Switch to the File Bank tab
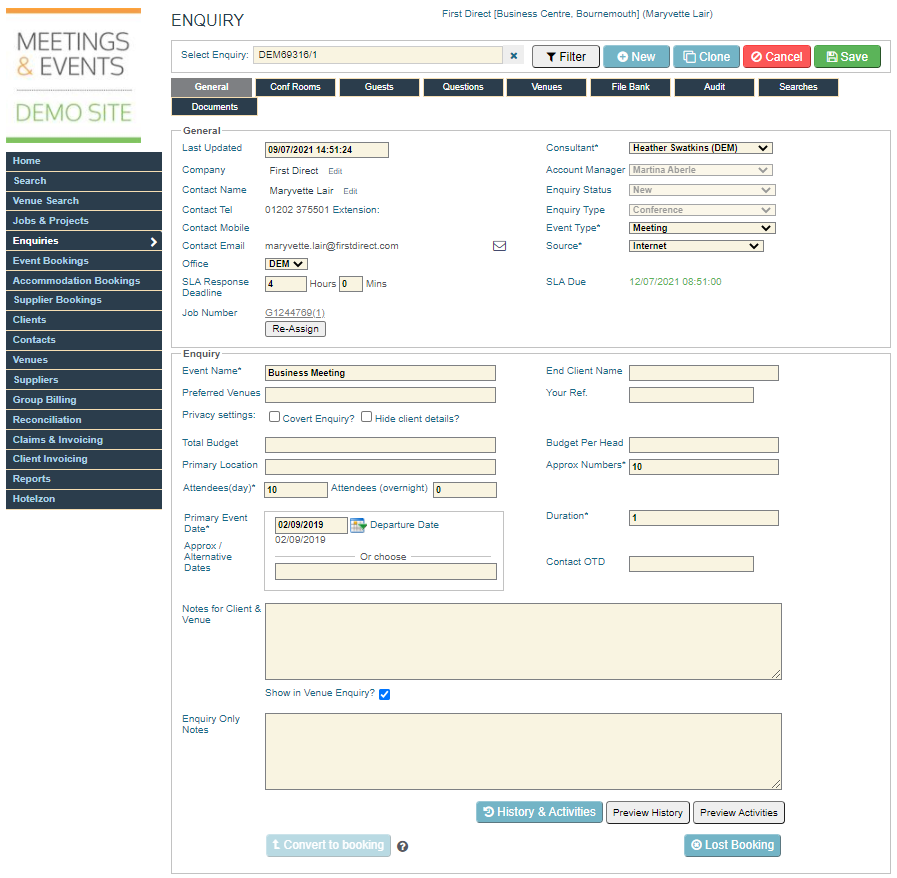The height and width of the screenshot is (878, 897). (x=630, y=87)
